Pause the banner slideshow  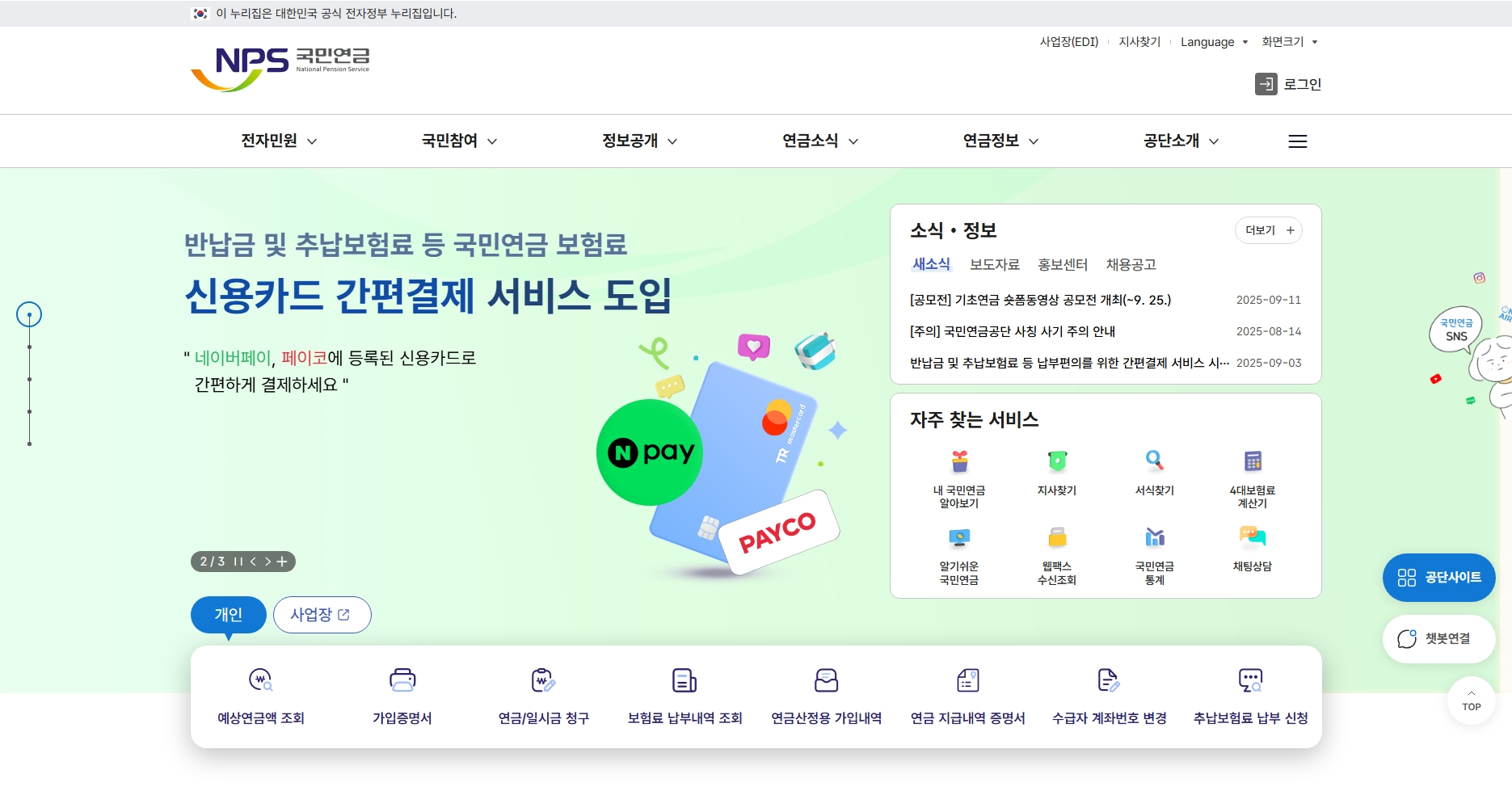(x=238, y=562)
